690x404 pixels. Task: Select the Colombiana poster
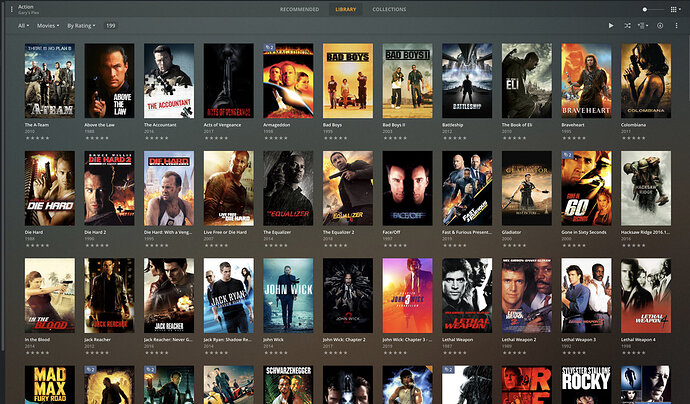[646, 81]
